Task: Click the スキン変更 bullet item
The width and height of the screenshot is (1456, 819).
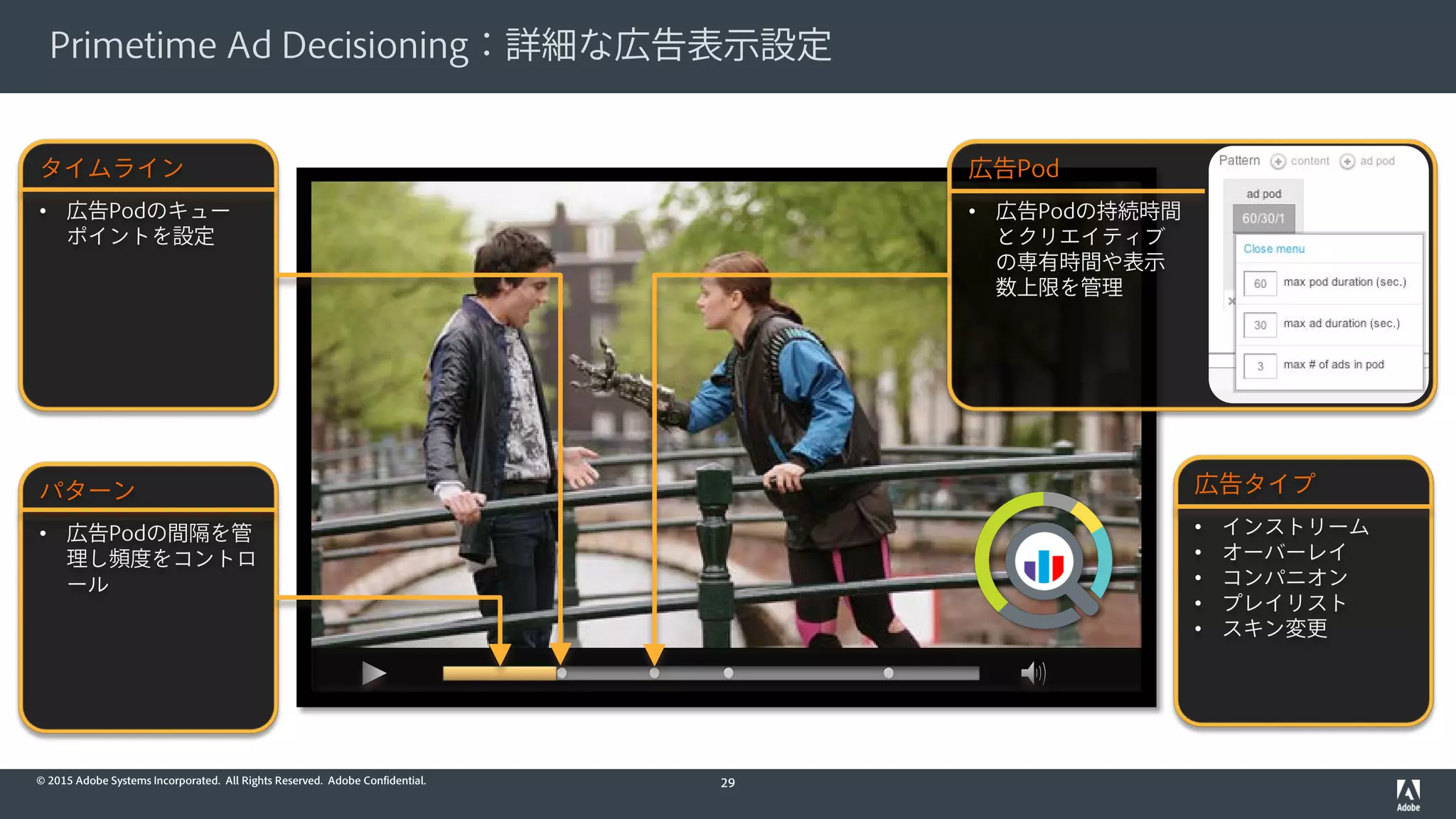Action: click(1274, 628)
